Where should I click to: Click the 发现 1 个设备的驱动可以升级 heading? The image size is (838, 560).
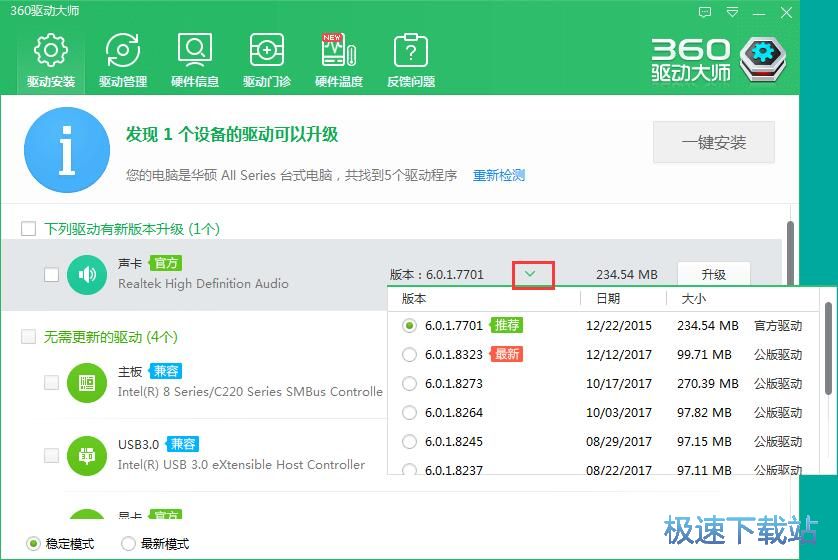tap(232, 134)
